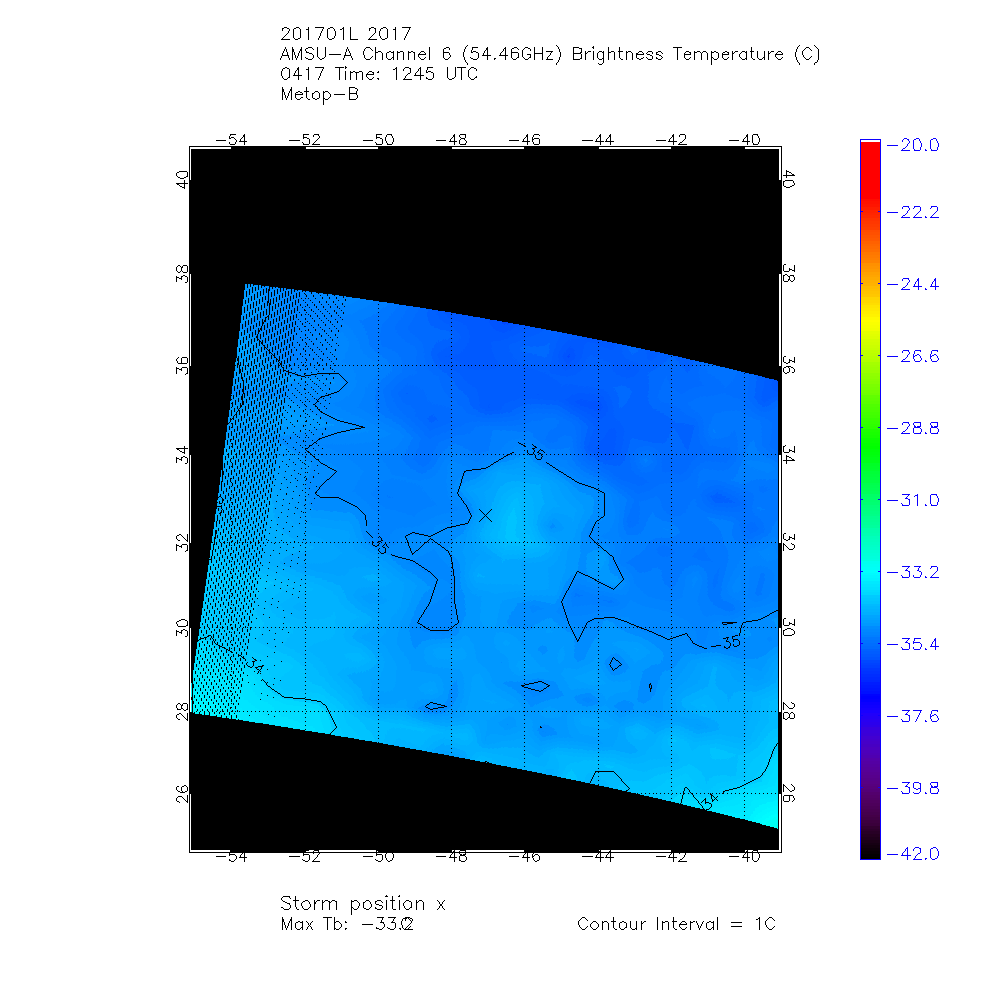This screenshot has width=1000, height=1000.
Task: Click the storm position X marker on map
Action: pos(485,515)
